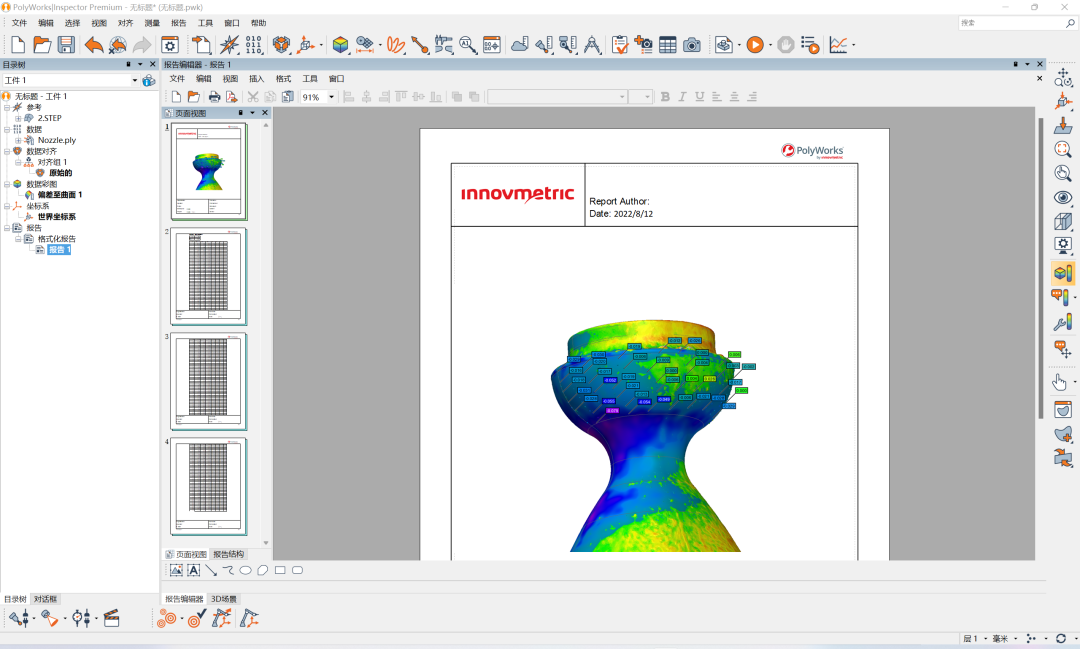Open the 91% zoom level dropdown

coord(331,97)
